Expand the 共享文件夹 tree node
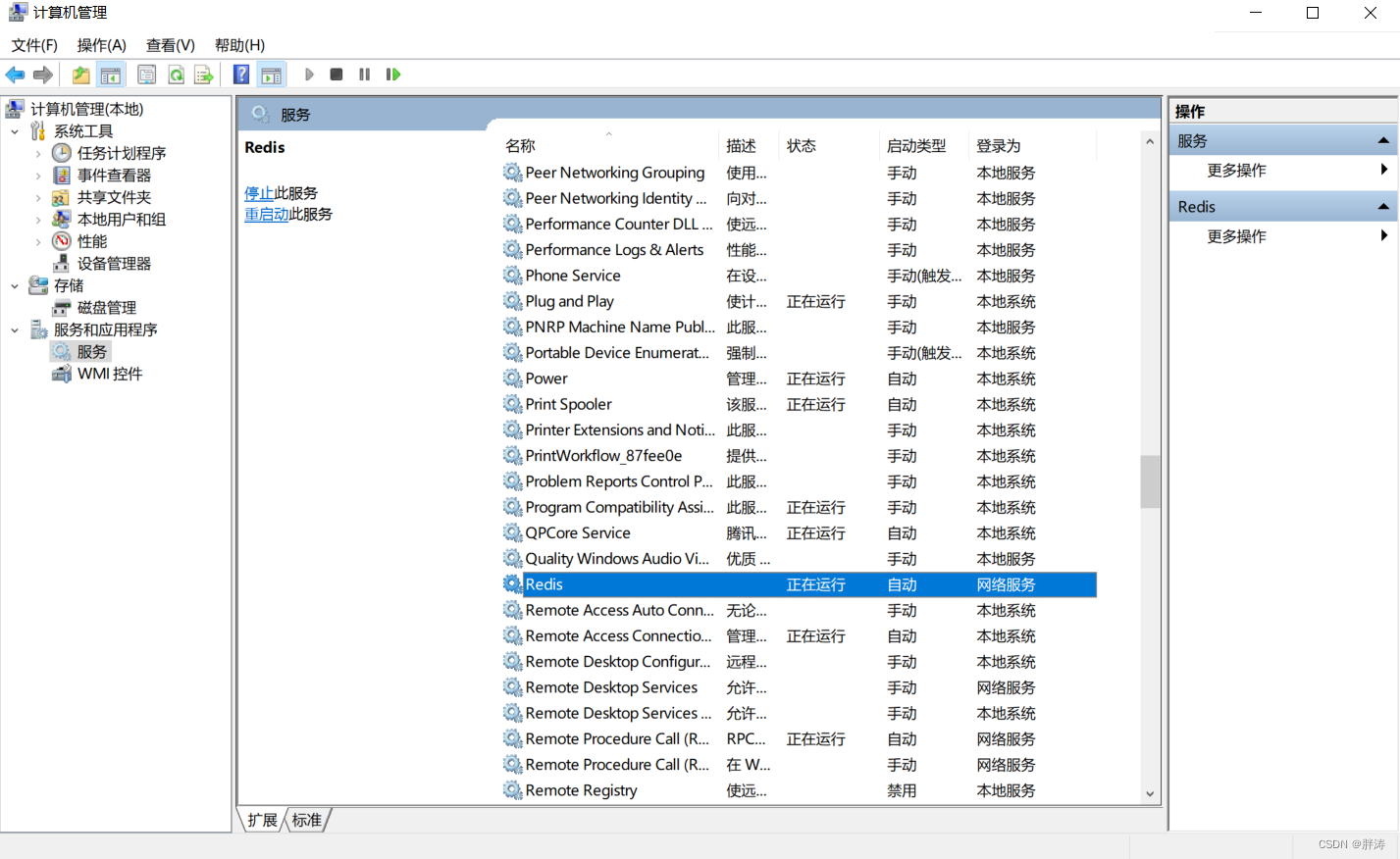The width and height of the screenshot is (1400, 859). coord(38,197)
